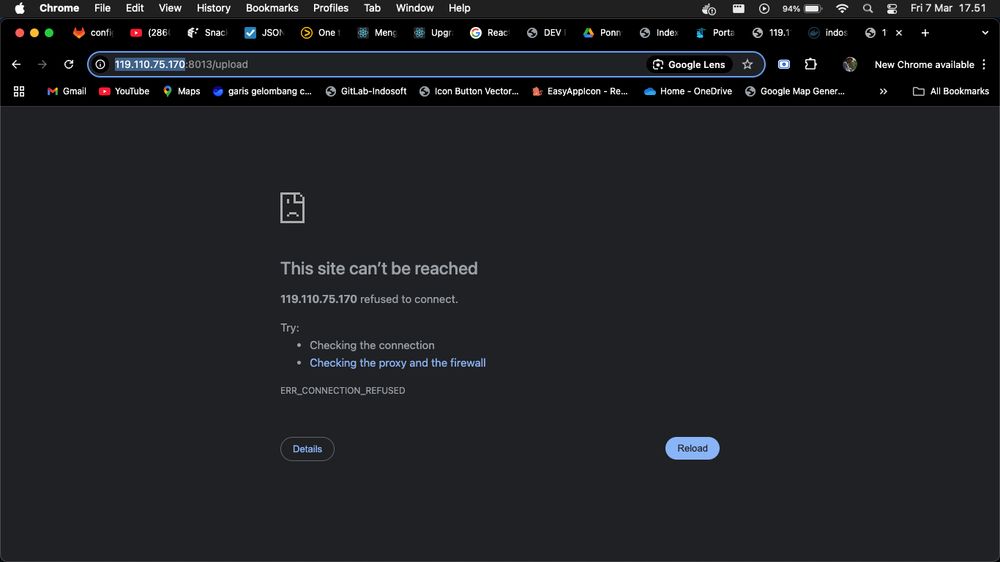The image size is (1000, 562).
Task: Open the GitLab-Indosoft bookmark
Action: pyautogui.click(x=366, y=91)
